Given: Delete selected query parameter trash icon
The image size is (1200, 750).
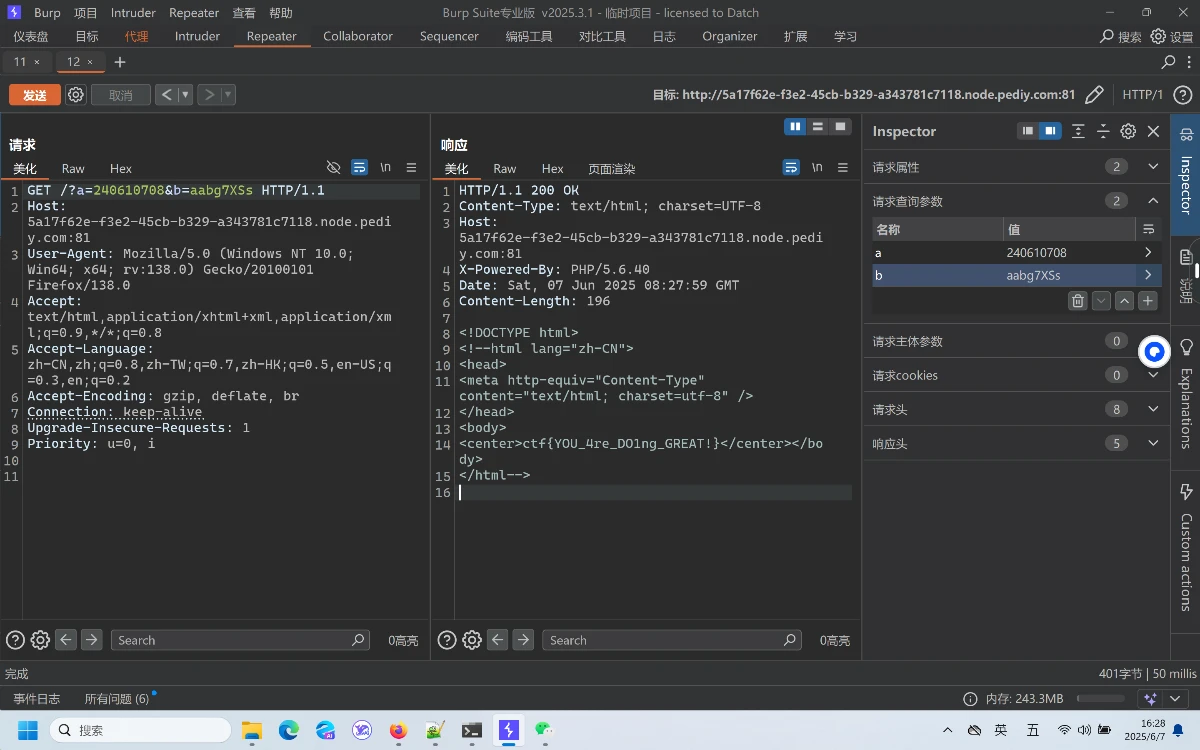Looking at the screenshot, I should coord(1077,300).
